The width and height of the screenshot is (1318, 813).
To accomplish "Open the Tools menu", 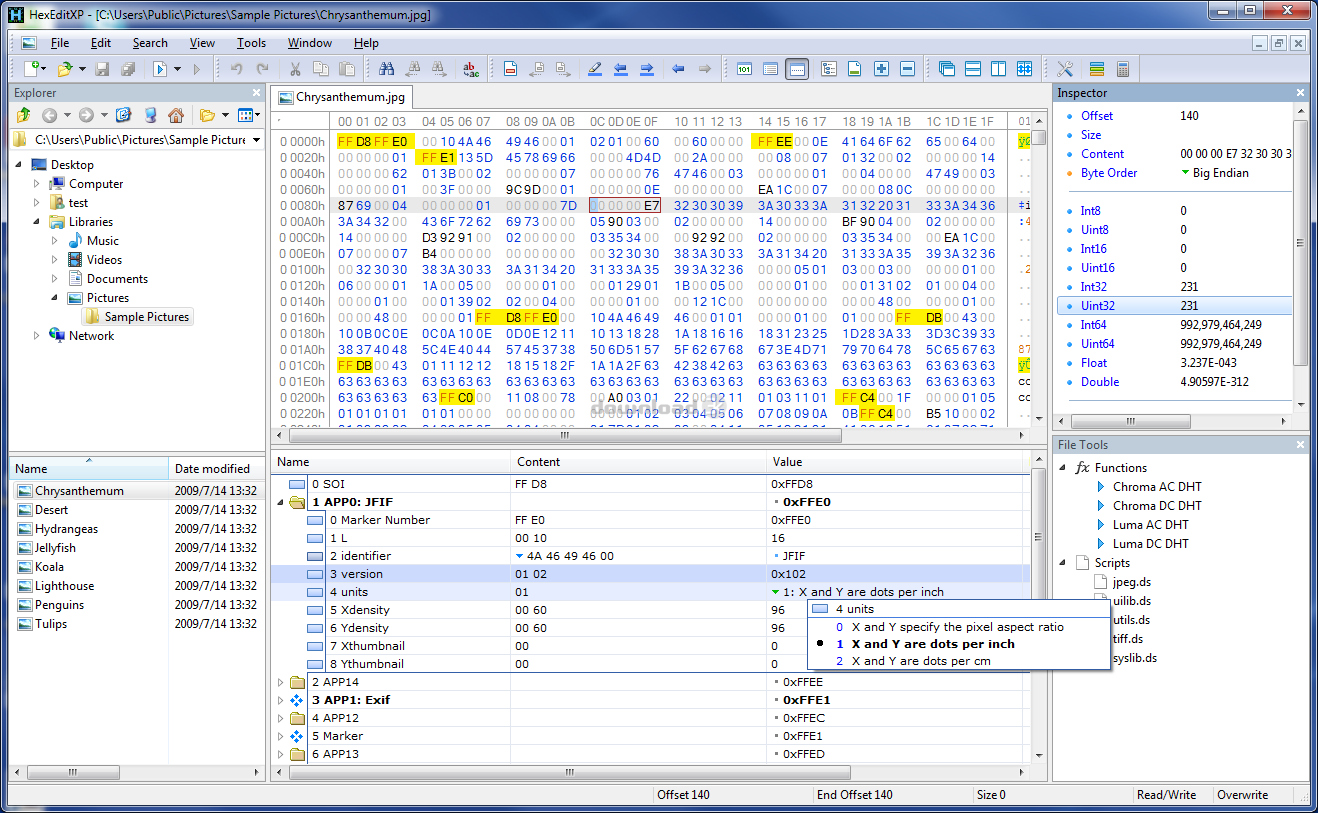I will (x=251, y=43).
